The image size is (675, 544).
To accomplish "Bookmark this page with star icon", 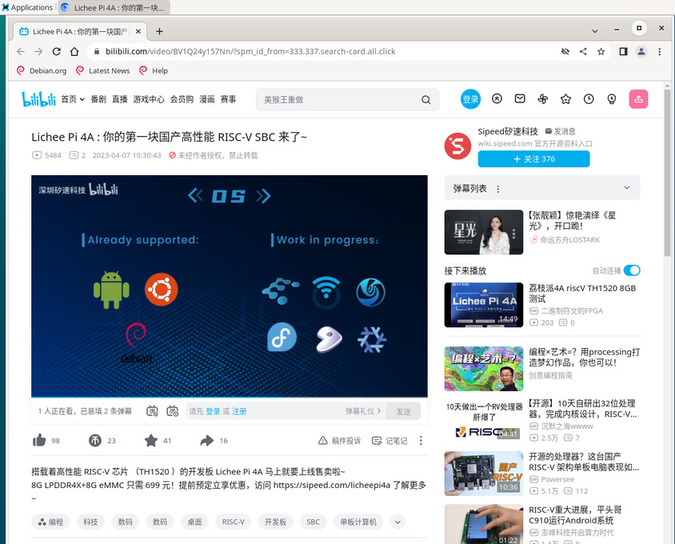I will click(601, 52).
